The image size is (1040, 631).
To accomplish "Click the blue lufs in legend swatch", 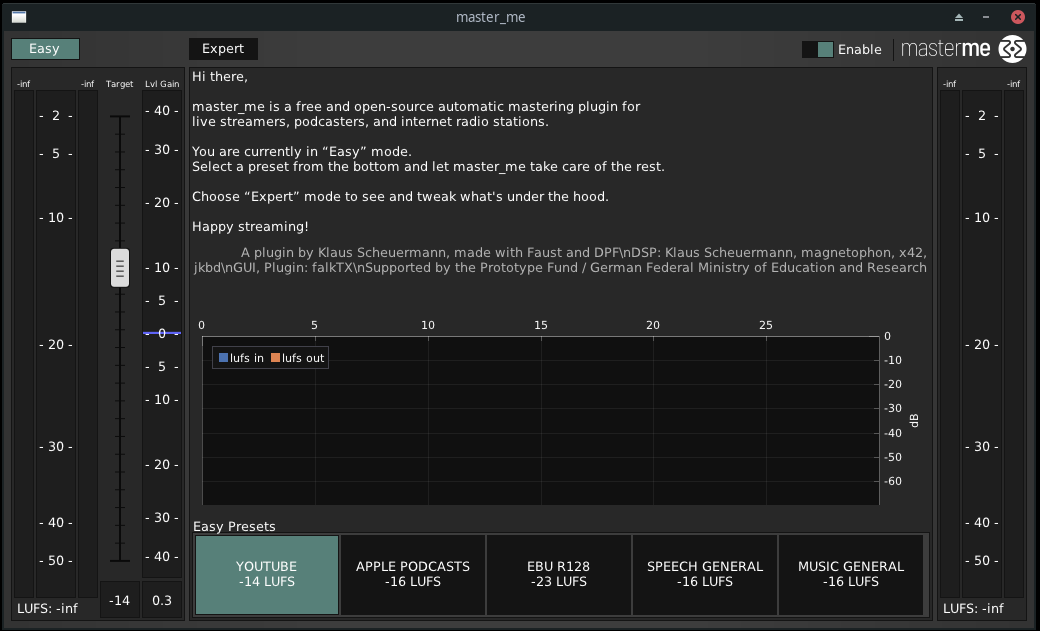I will (x=224, y=358).
